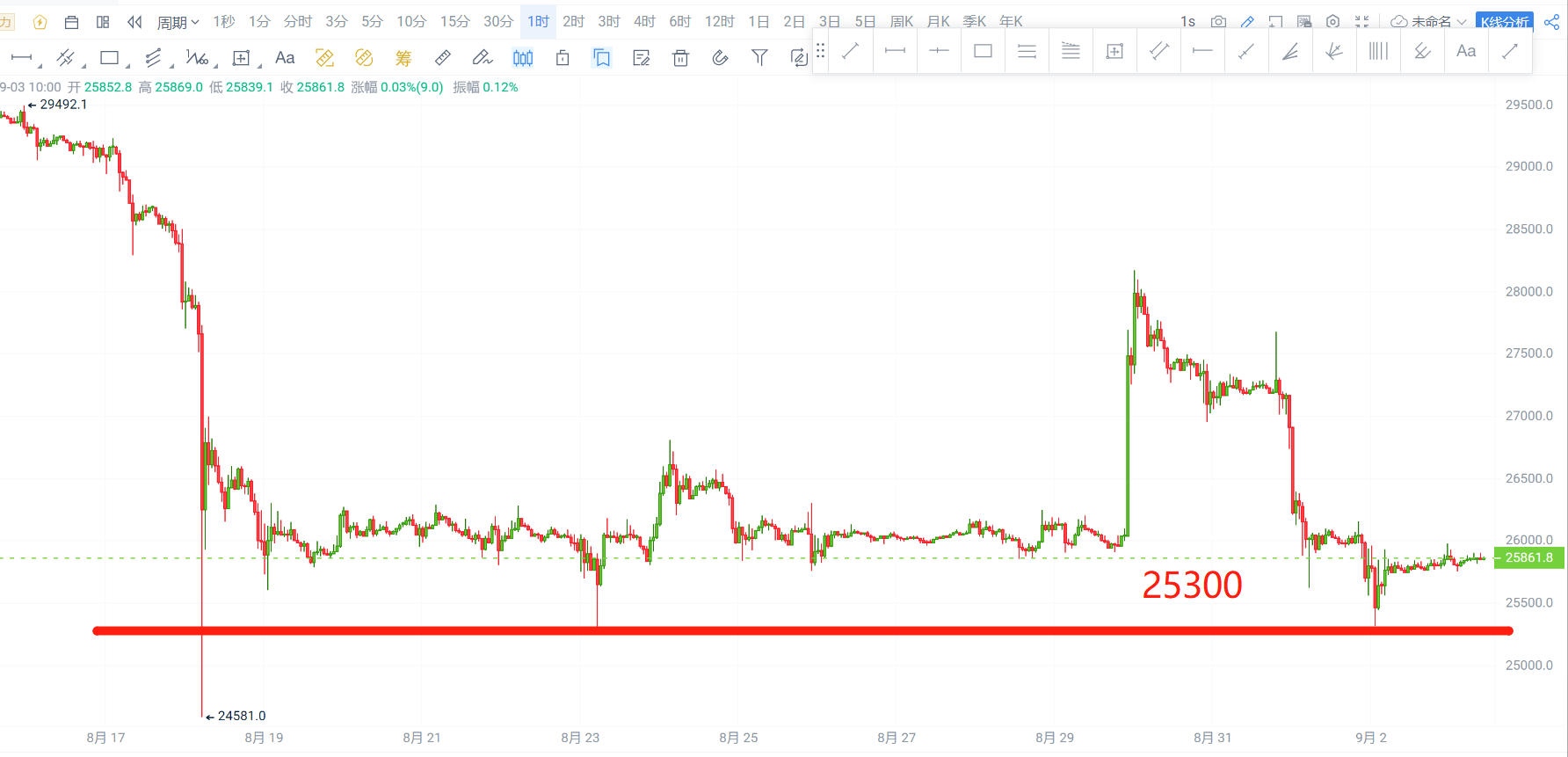Switch to the 4时 timeframe
Viewport: 1568px width, 757px height.
644,21
